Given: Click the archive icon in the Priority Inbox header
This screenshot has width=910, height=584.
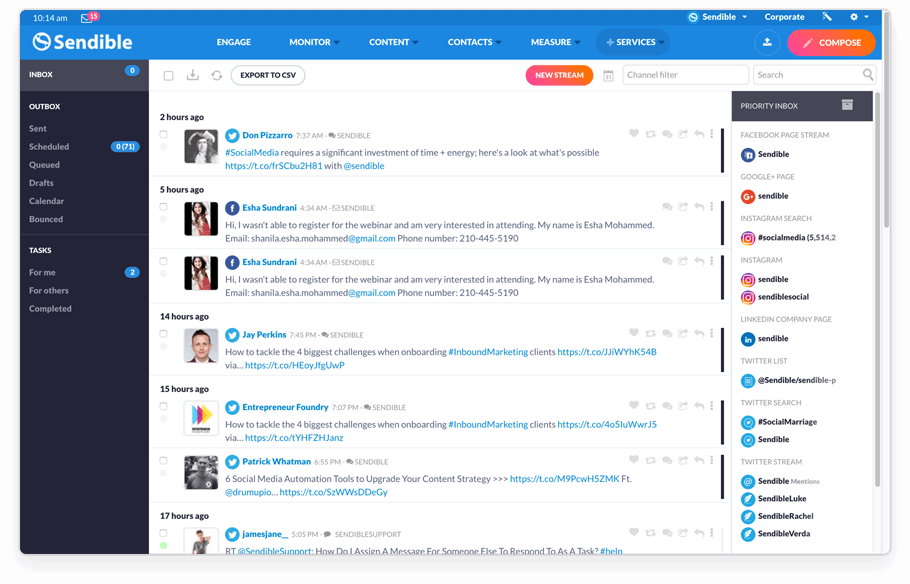Looking at the screenshot, I should coord(847,105).
